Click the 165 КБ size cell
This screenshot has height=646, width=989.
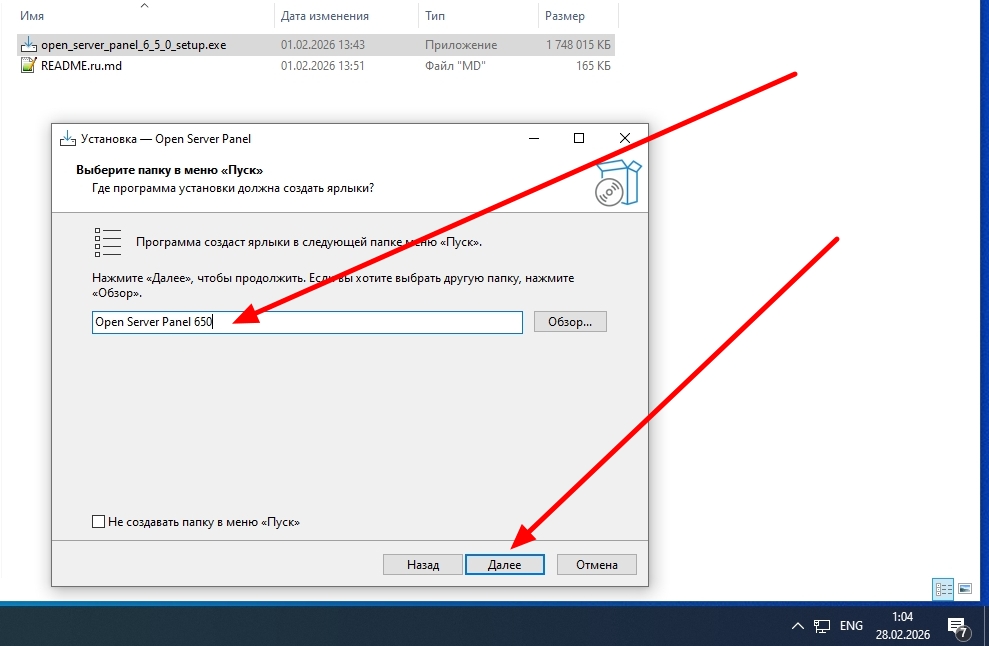click(x=593, y=66)
